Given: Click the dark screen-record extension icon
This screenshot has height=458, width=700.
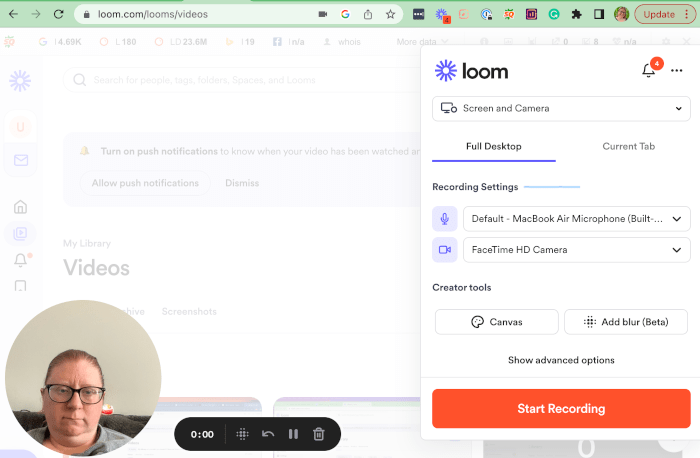Looking at the screenshot, I should click(418, 14).
